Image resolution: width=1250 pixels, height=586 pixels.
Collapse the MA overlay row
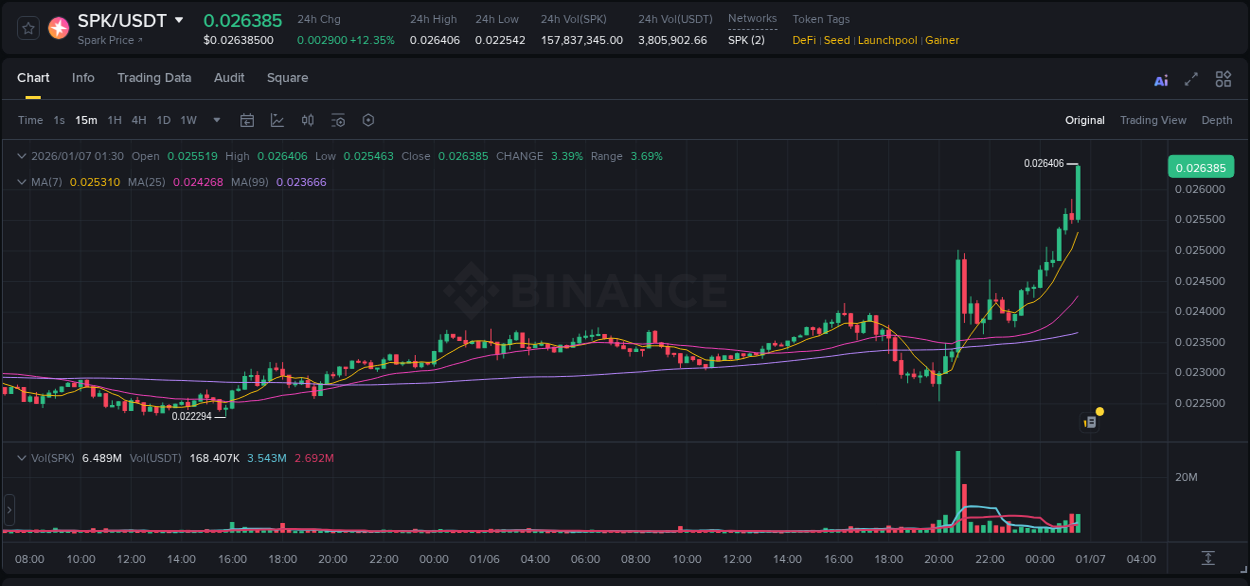coord(22,182)
